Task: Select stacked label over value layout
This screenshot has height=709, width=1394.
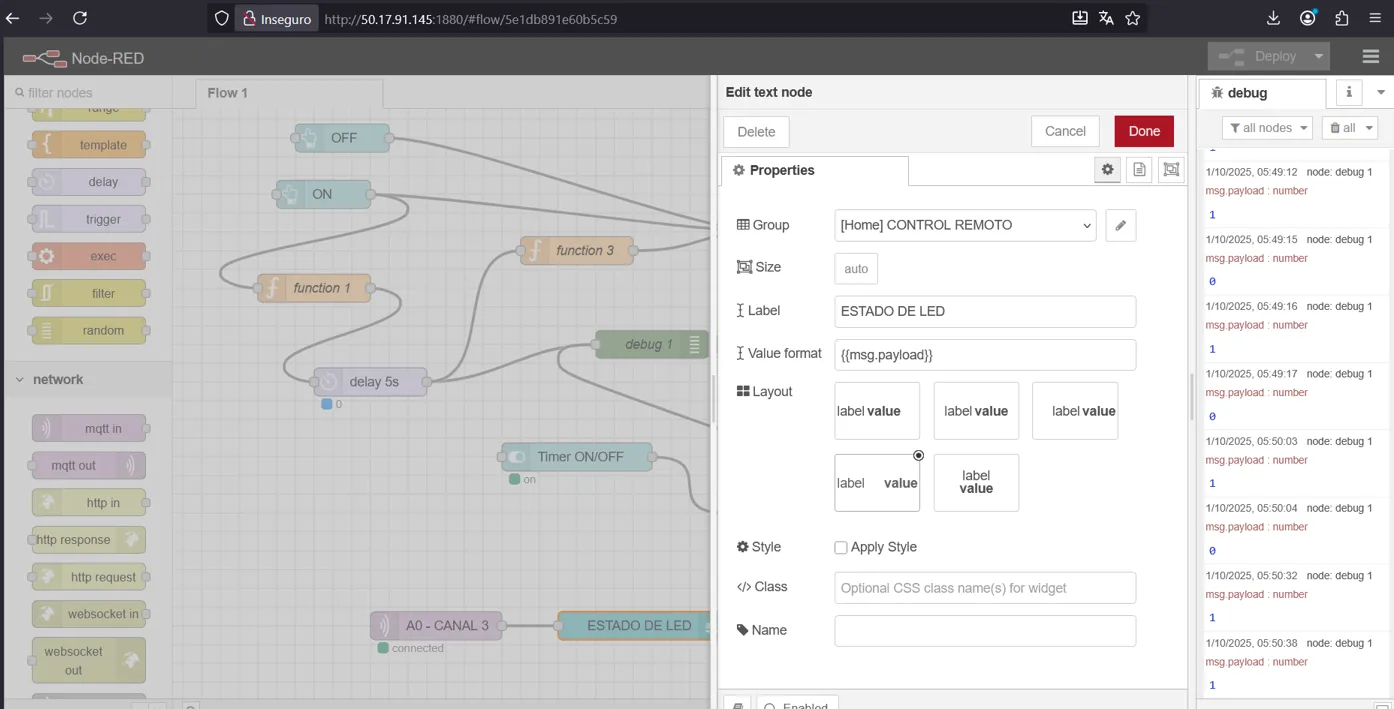Action: click(976, 483)
